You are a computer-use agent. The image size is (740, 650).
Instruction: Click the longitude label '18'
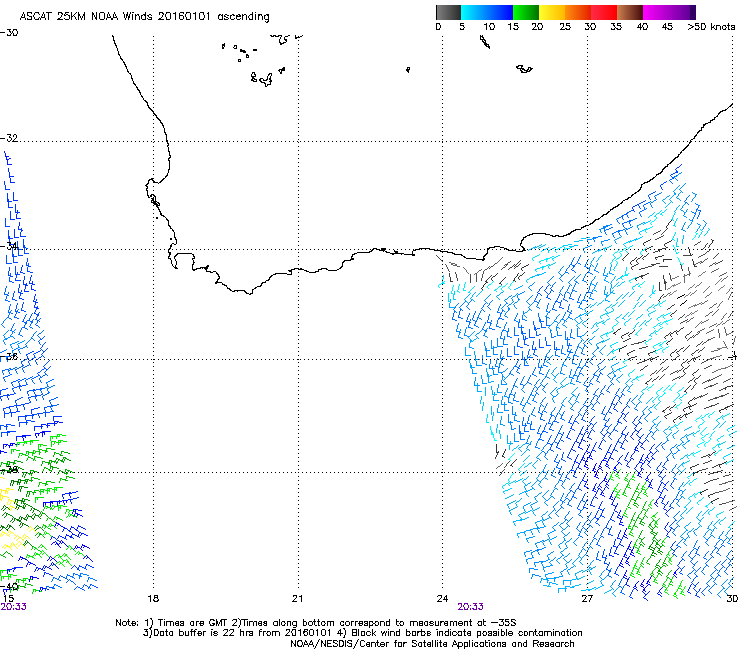(x=153, y=599)
